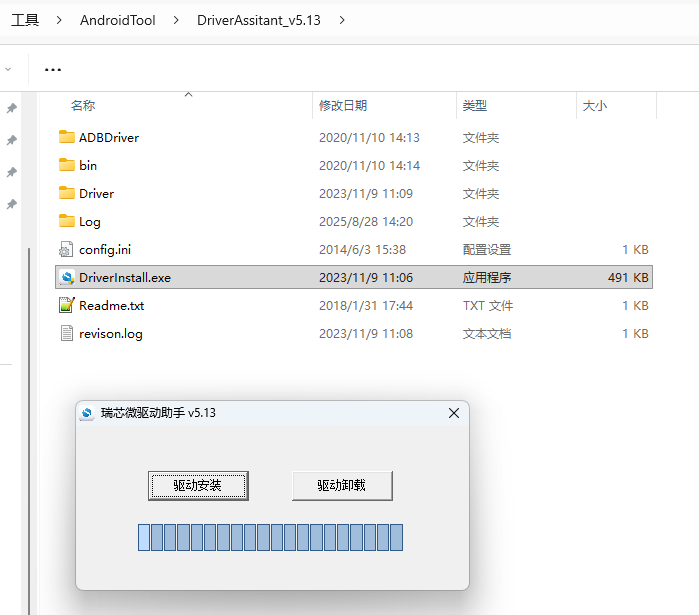Image resolution: width=699 pixels, height=615 pixels.
Task: Click the Readme.txt notepad icon
Action: (x=66, y=306)
